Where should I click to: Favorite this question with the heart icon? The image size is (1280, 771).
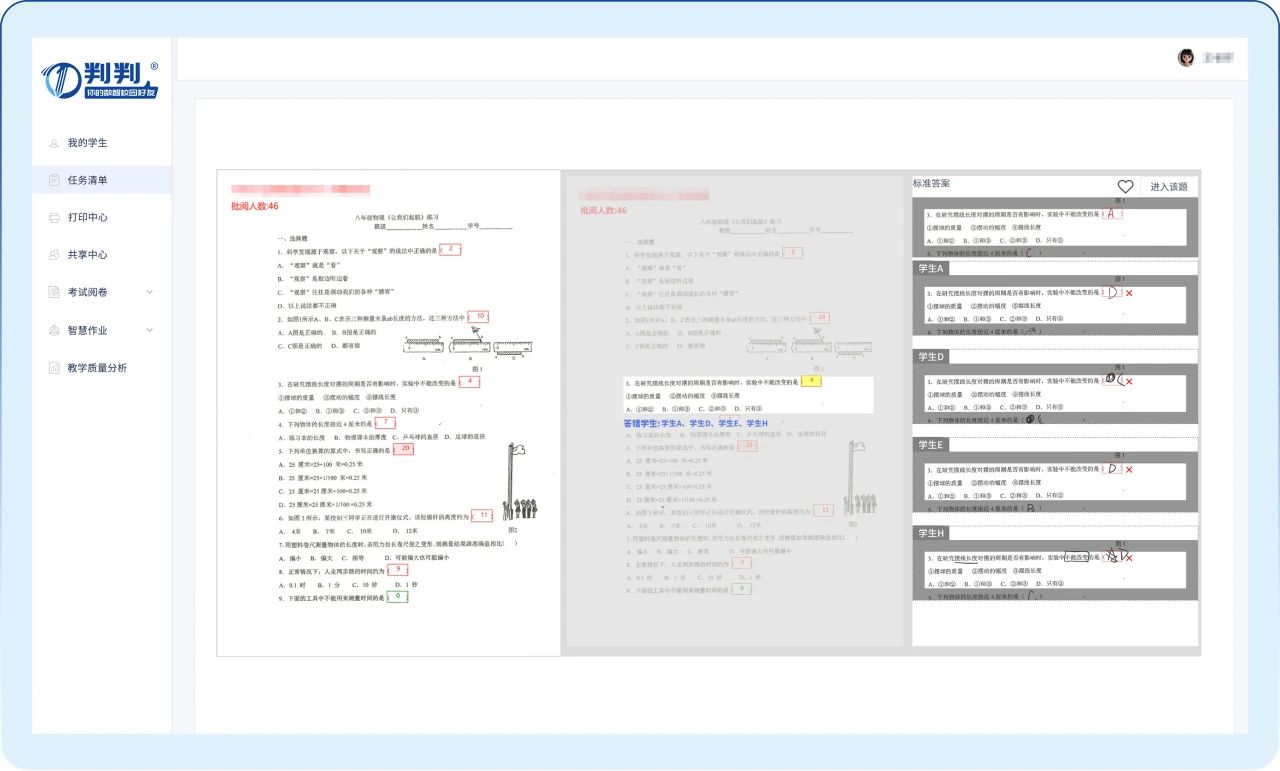[x=1125, y=187]
